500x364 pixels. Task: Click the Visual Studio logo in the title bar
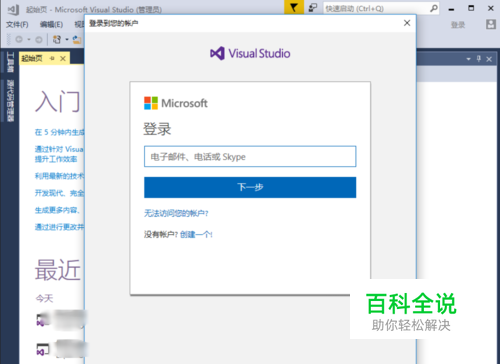(13, 9)
